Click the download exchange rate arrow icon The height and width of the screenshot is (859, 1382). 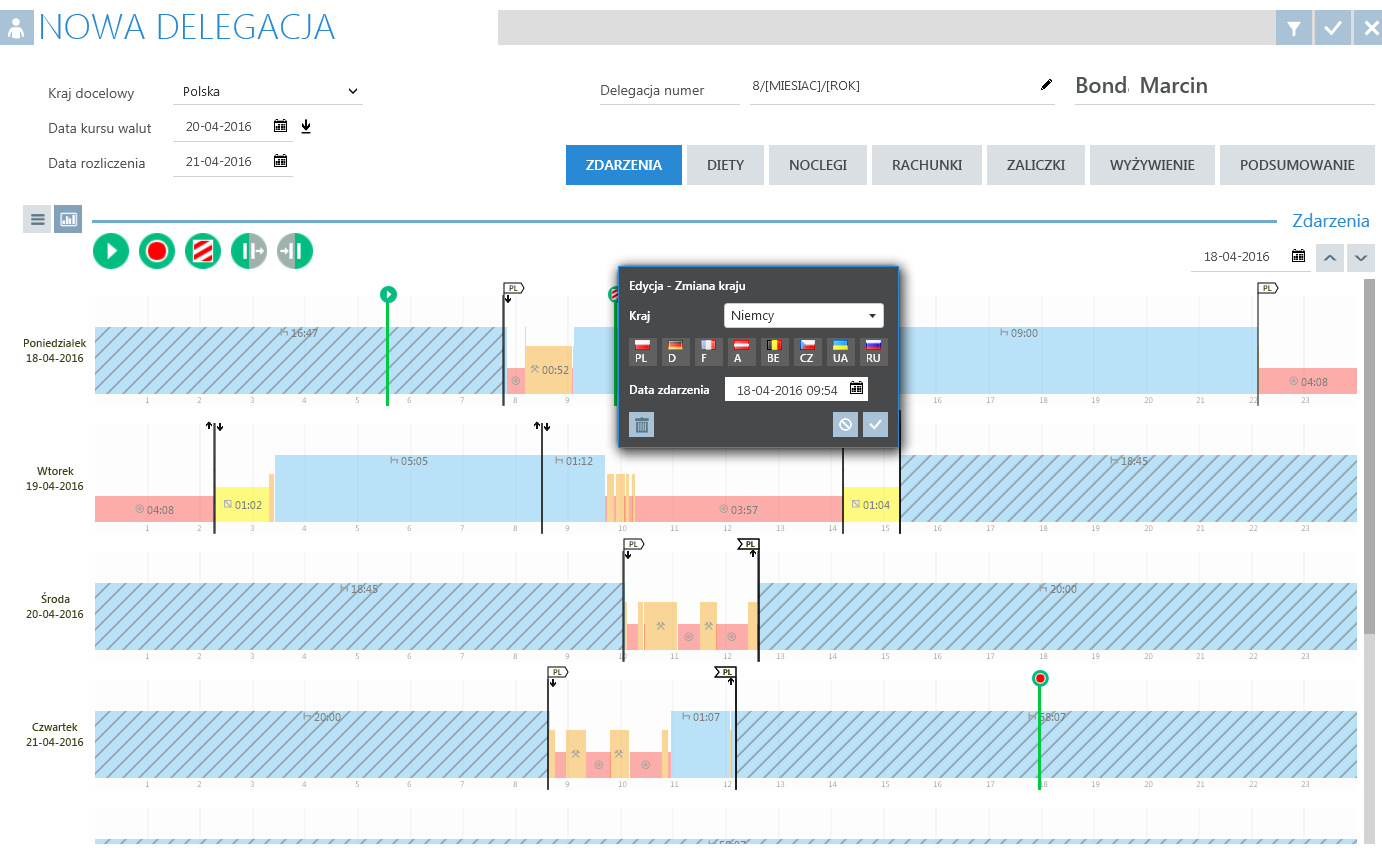(x=306, y=126)
